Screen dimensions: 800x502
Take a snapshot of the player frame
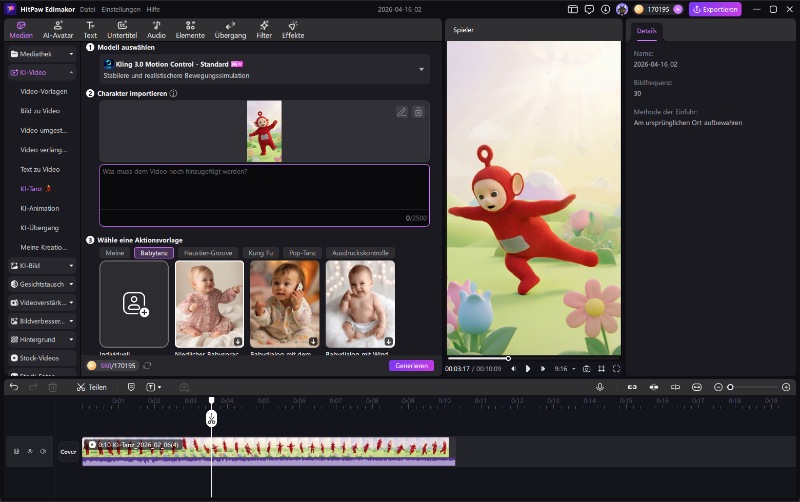[587, 368]
